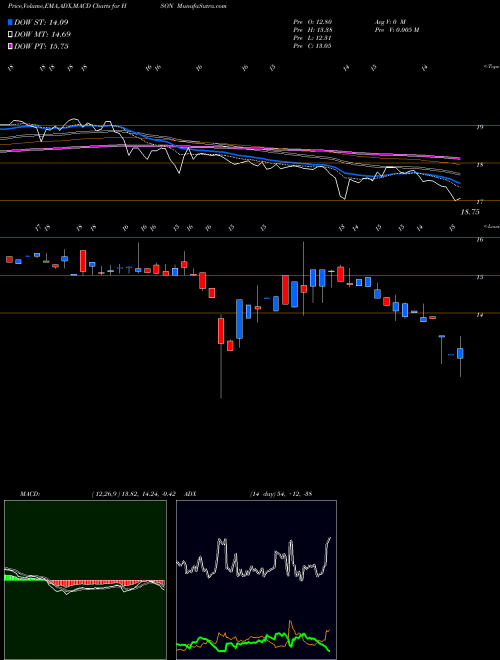Screen dimensions: 500x660
Task: Click the 'Avg V: 0 M' volume text
Action: 389,21
